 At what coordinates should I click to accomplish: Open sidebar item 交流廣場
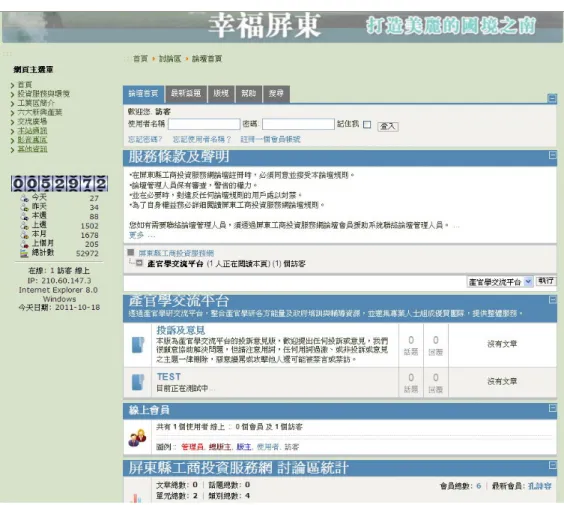click(32, 122)
